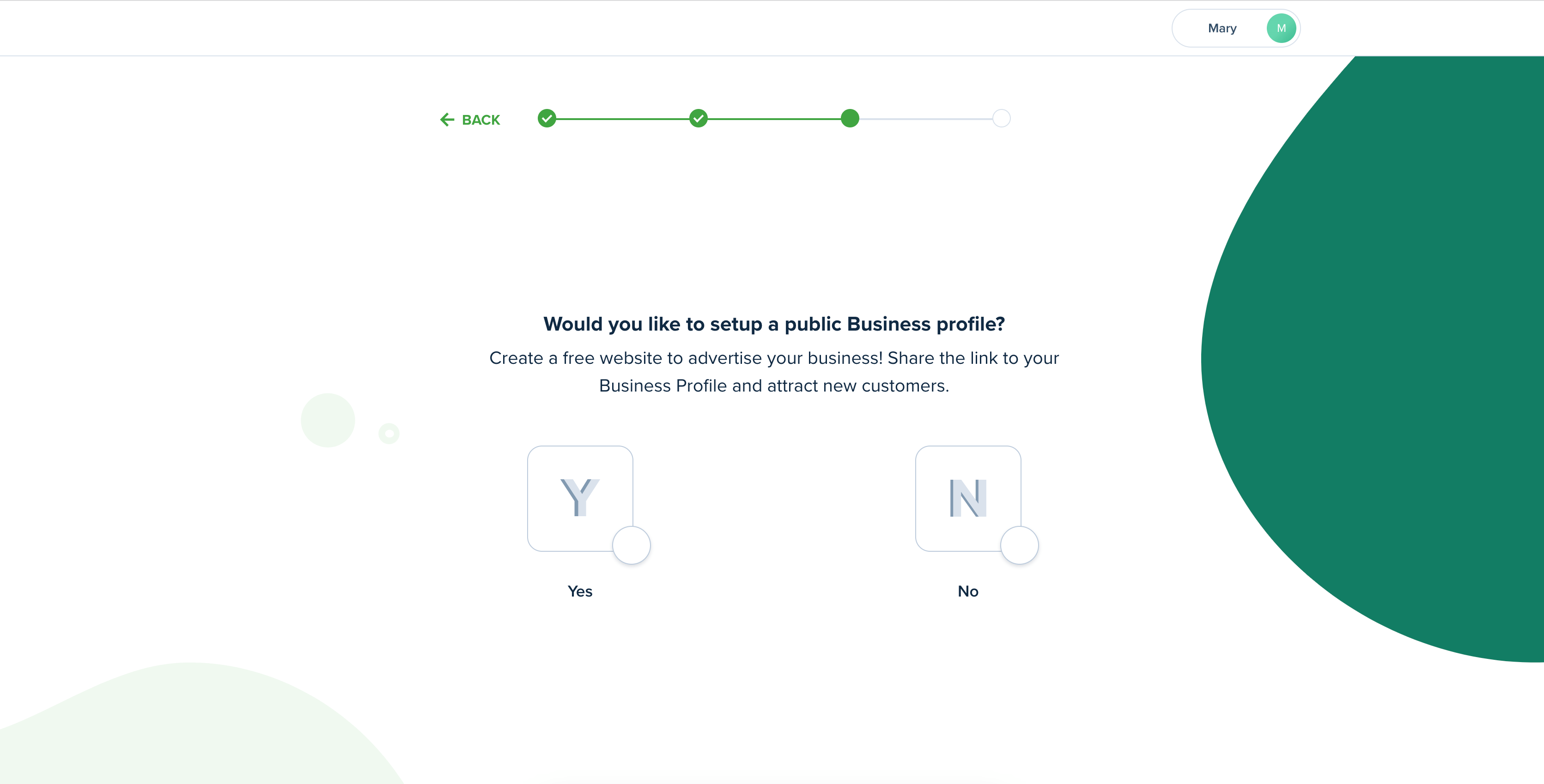Image resolution: width=1544 pixels, height=784 pixels.
Task: Open the Mary user account menu
Action: [x=1236, y=28]
